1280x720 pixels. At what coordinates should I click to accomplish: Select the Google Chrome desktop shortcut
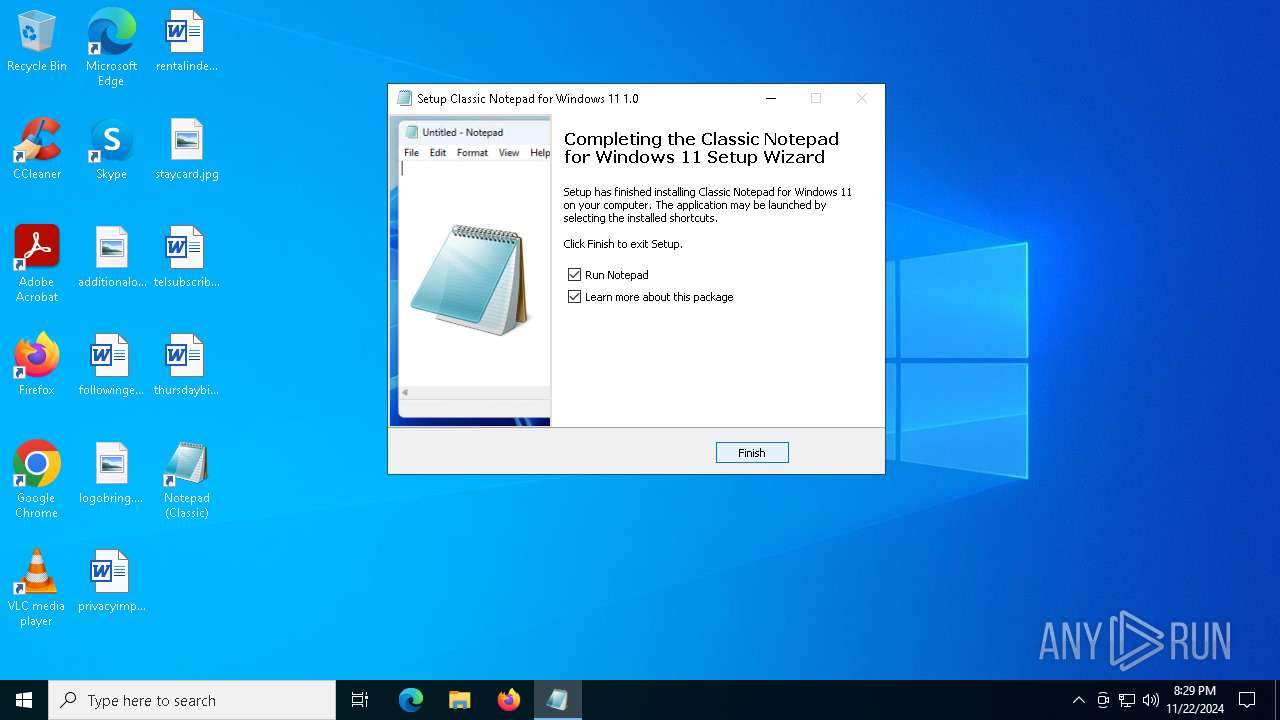pyautogui.click(x=37, y=480)
